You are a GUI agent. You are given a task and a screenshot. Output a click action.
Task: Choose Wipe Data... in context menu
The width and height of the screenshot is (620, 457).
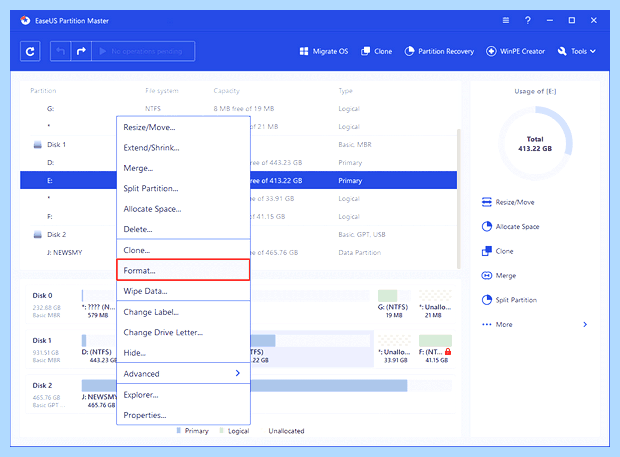[x=183, y=291]
